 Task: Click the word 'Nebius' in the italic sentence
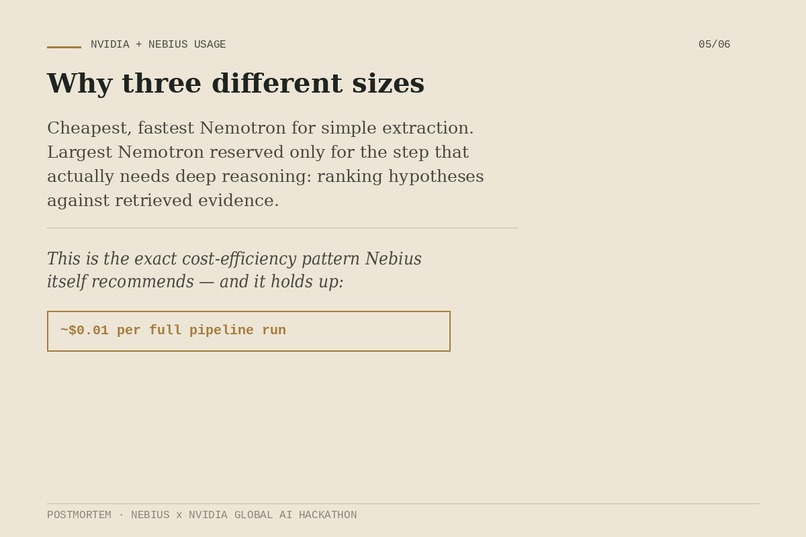point(393,258)
